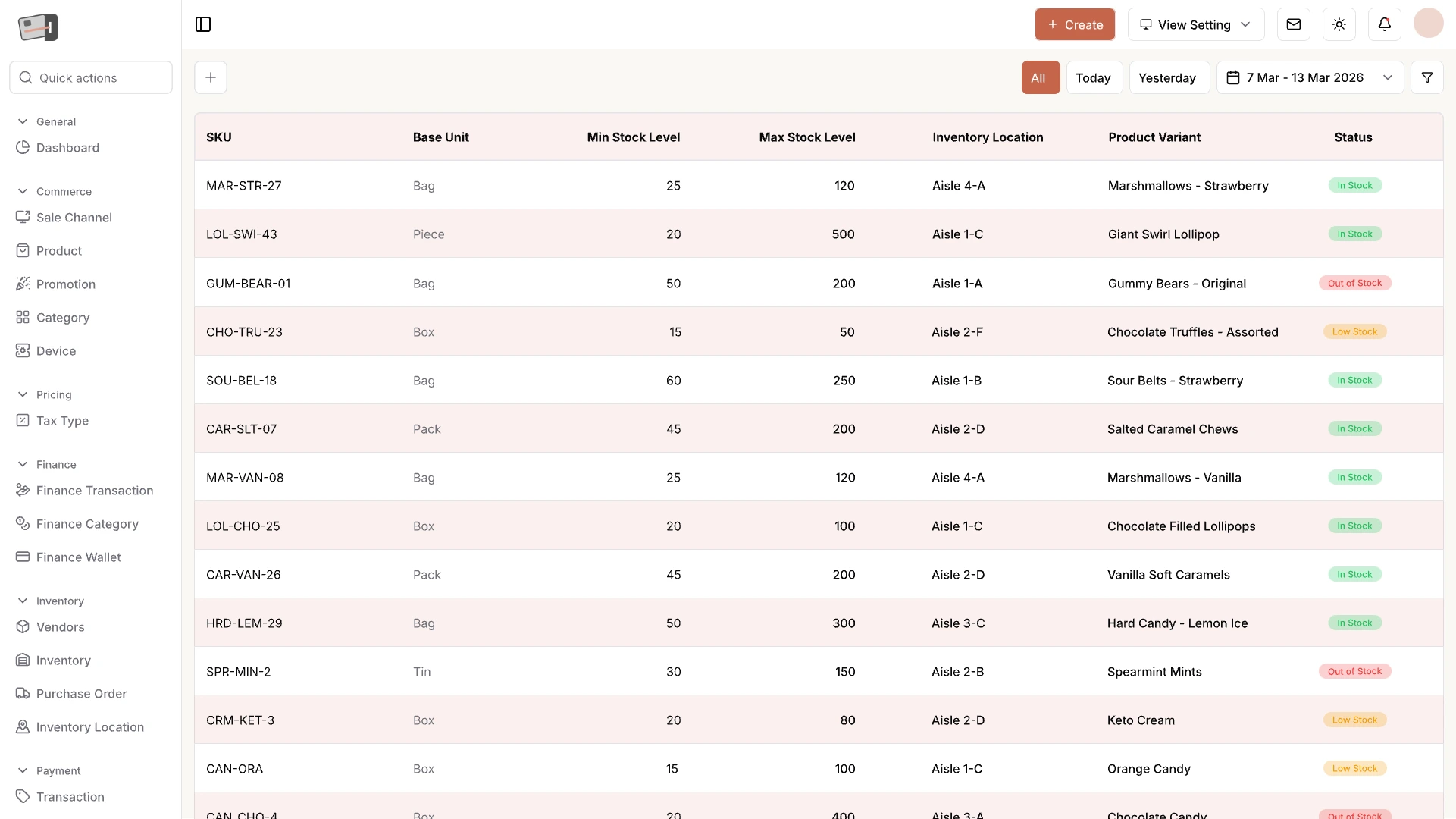The image size is (1456, 819).
Task: Switch filter to Today
Action: coord(1094,77)
